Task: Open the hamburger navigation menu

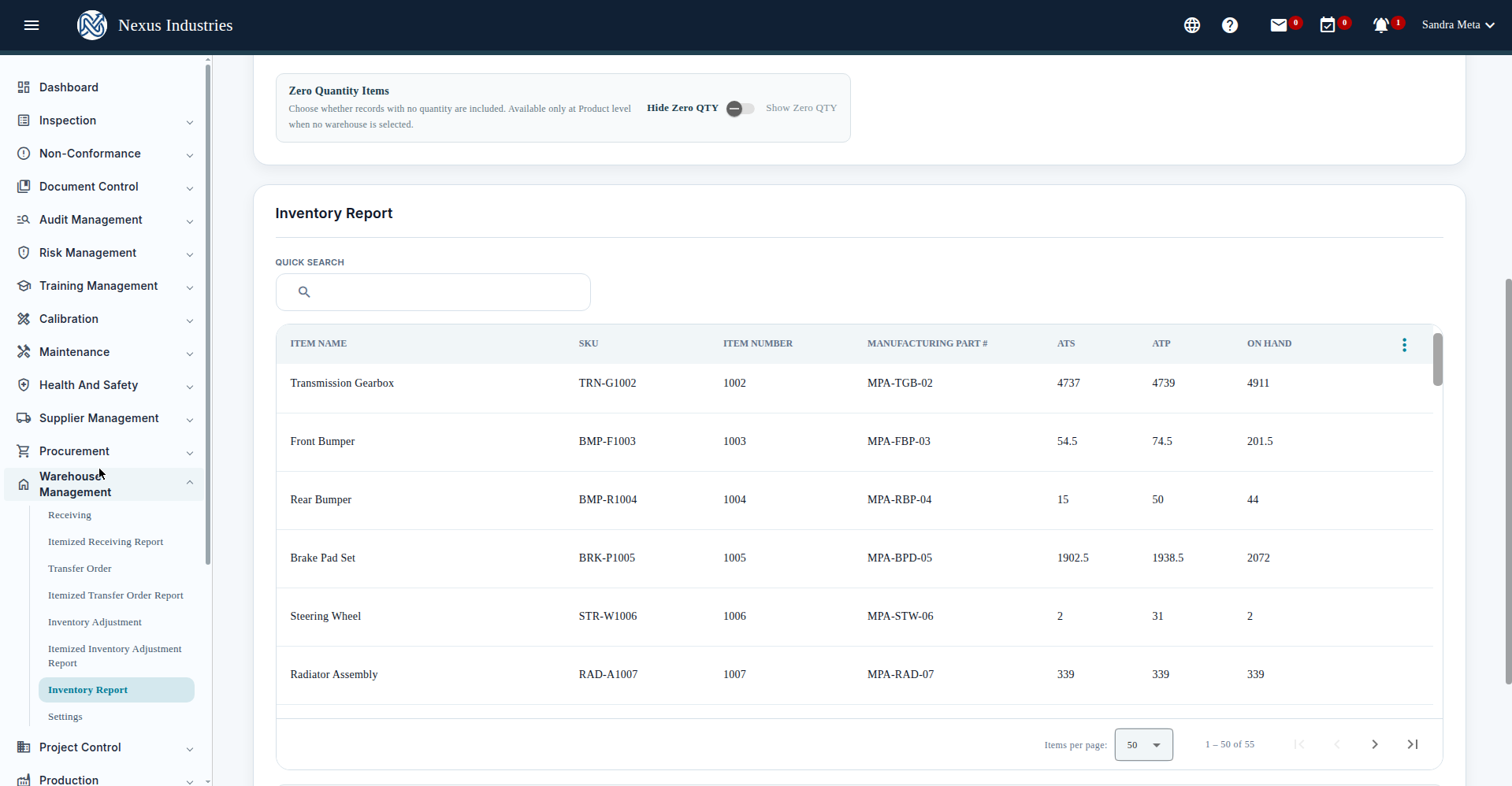Action: (32, 25)
